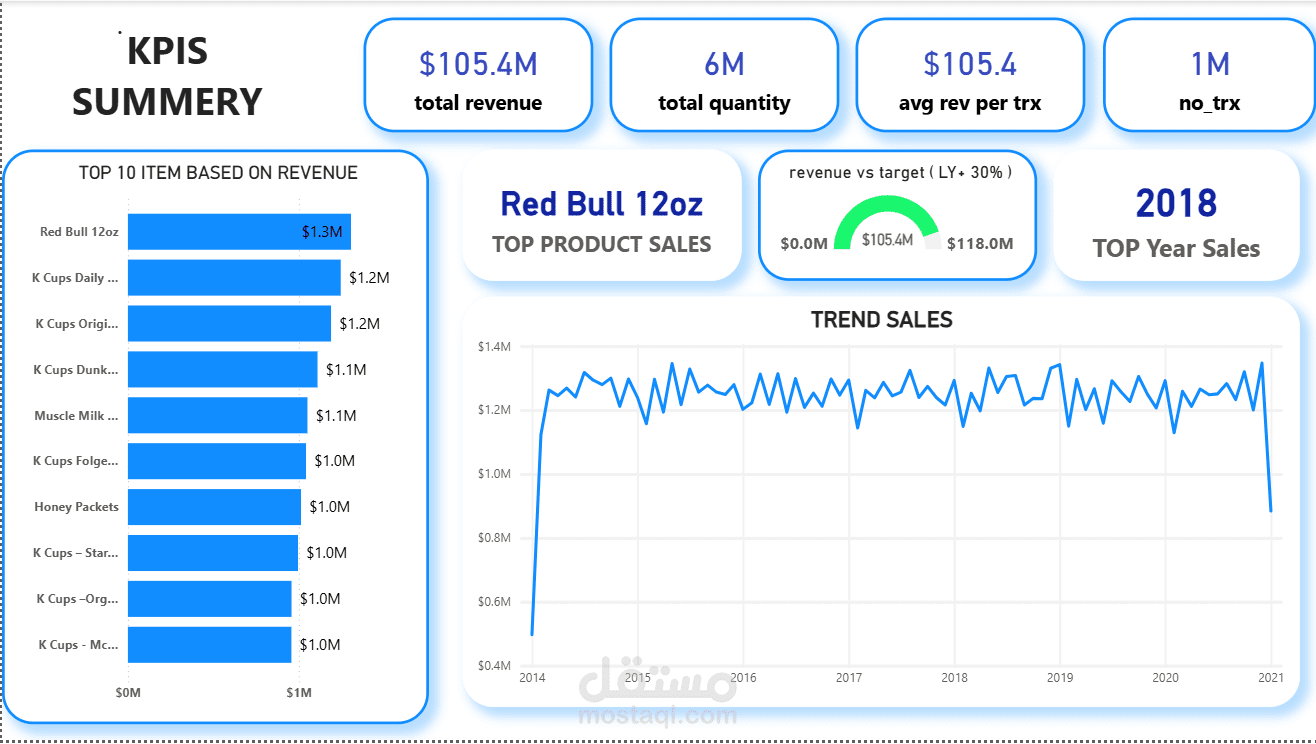
Task: Click the K Cups Folge... bar
Action: [217, 461]
